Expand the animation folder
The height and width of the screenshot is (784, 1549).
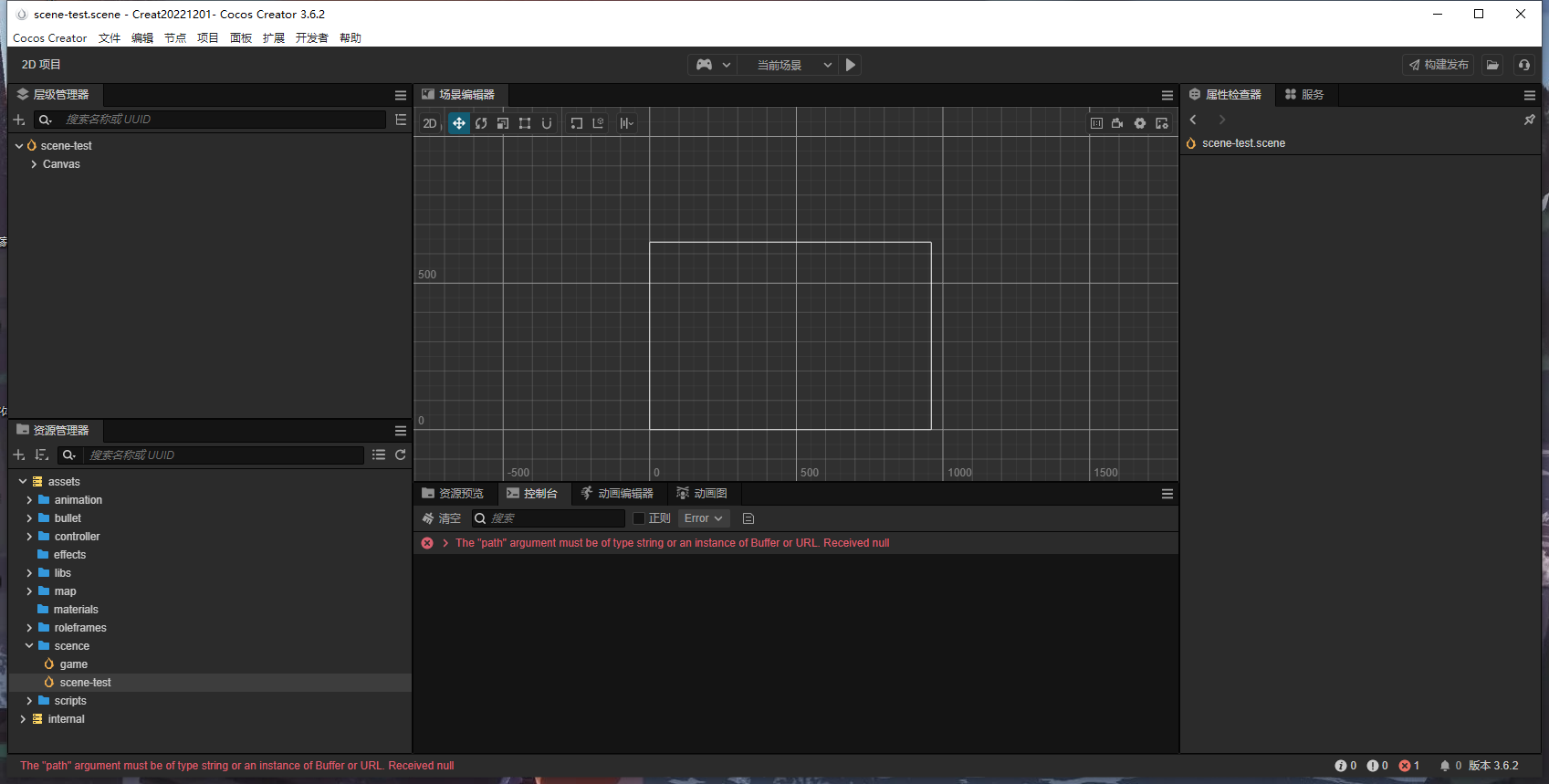click(29, 500)
